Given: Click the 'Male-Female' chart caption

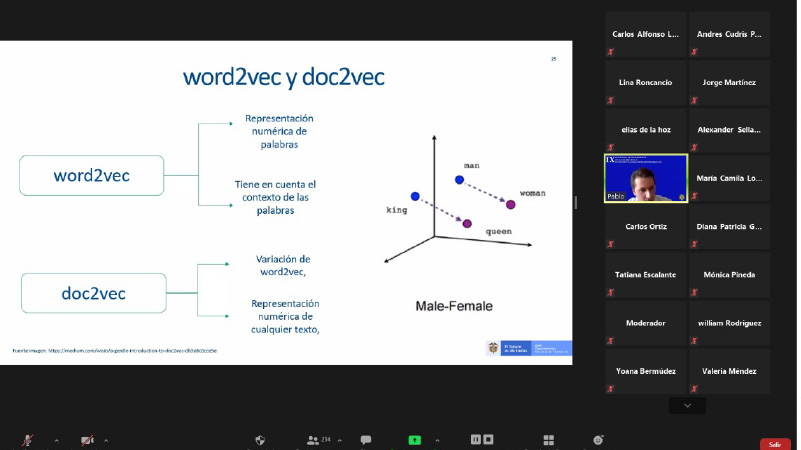Looking at the screenshot, I should pyautogui.click(x=454, y=306).
